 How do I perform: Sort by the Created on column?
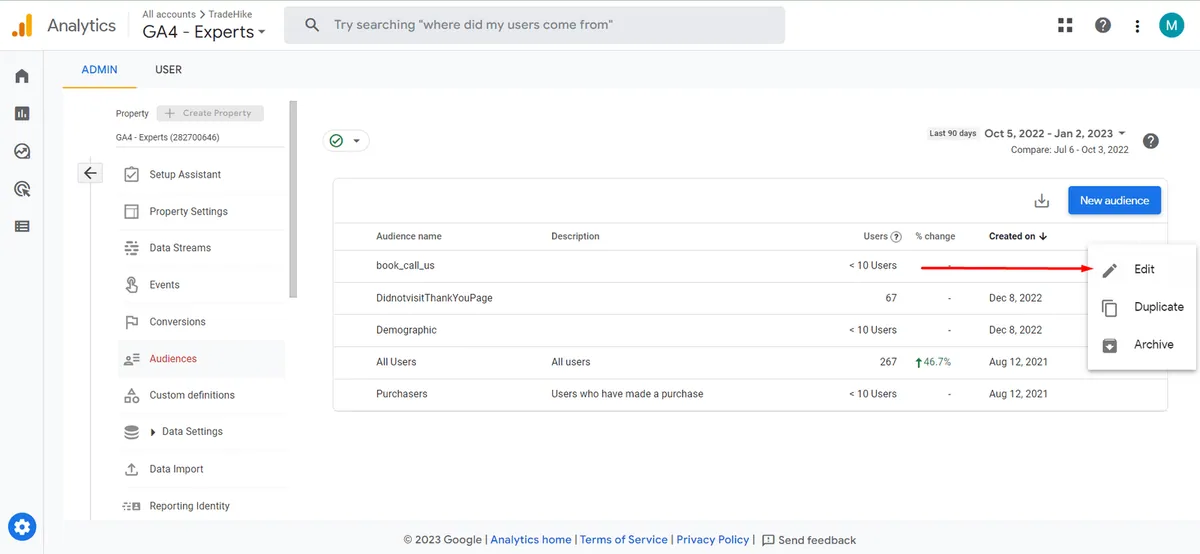pos(1018,237)
